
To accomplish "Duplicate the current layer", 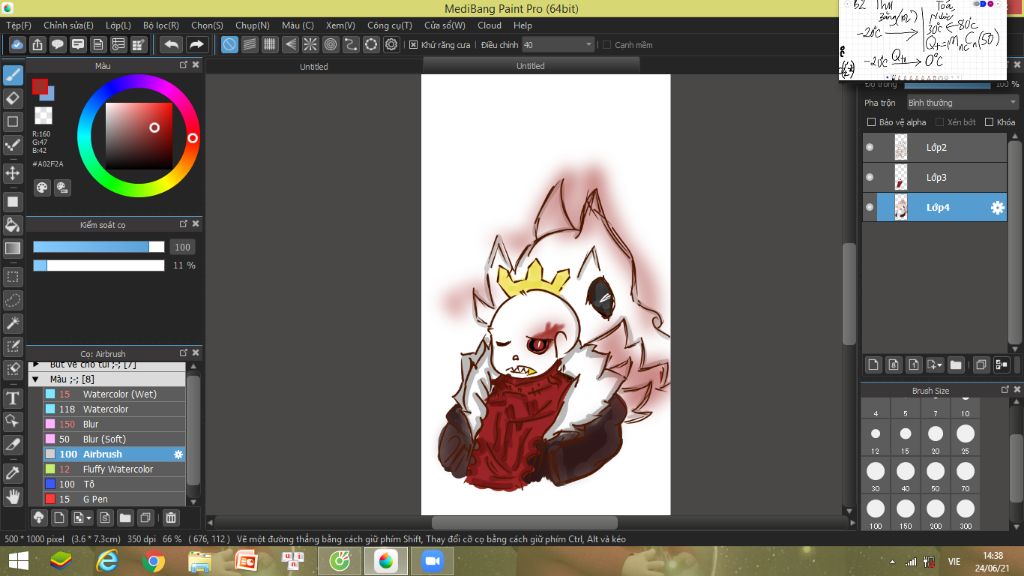I will [981, 365].
